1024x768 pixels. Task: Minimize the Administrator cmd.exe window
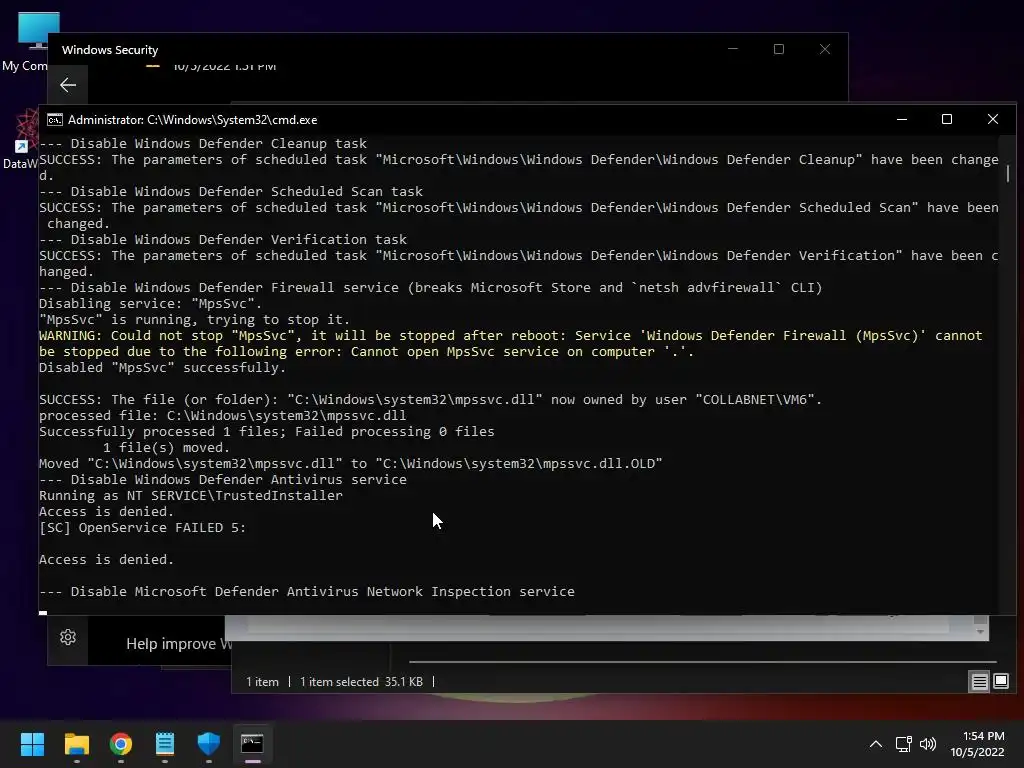tap(902, 120)
